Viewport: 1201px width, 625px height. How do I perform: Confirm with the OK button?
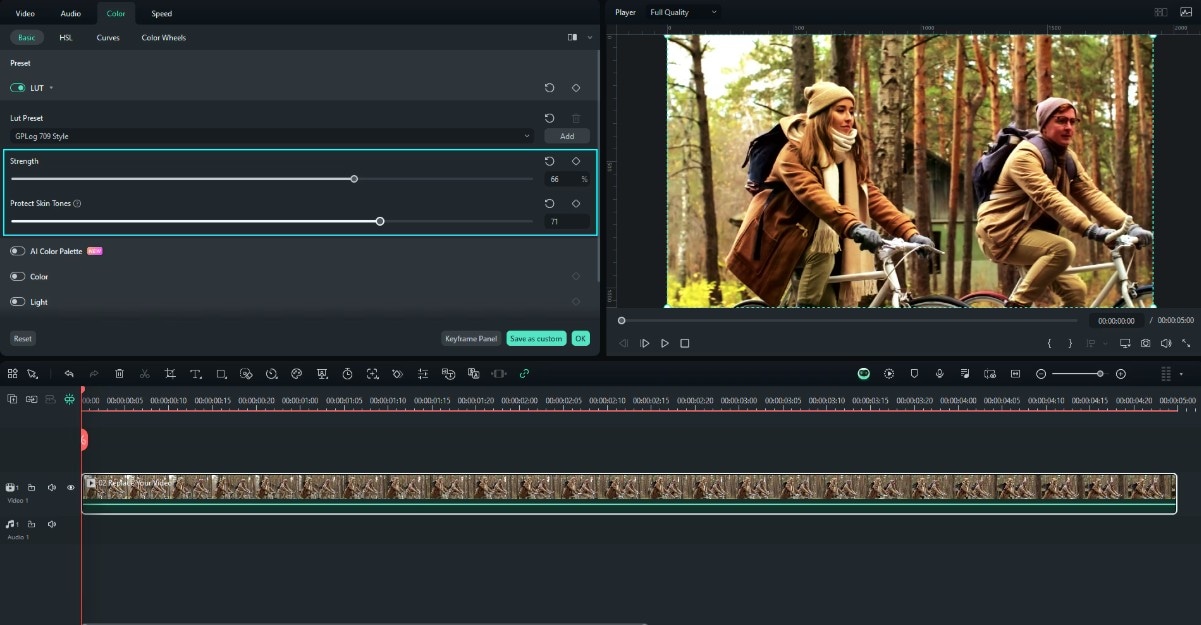pyautogui.click(x=581, y=339)
